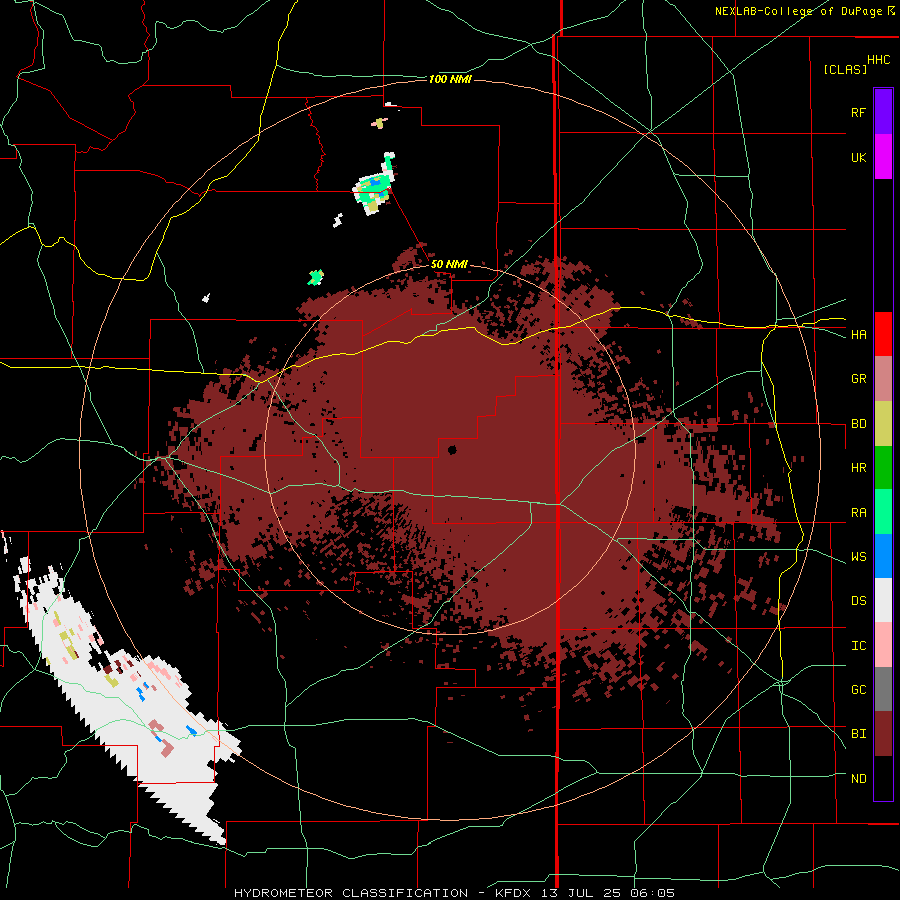Click the black radar site dot at center
The image size is (900, 900).
point(452,449)
